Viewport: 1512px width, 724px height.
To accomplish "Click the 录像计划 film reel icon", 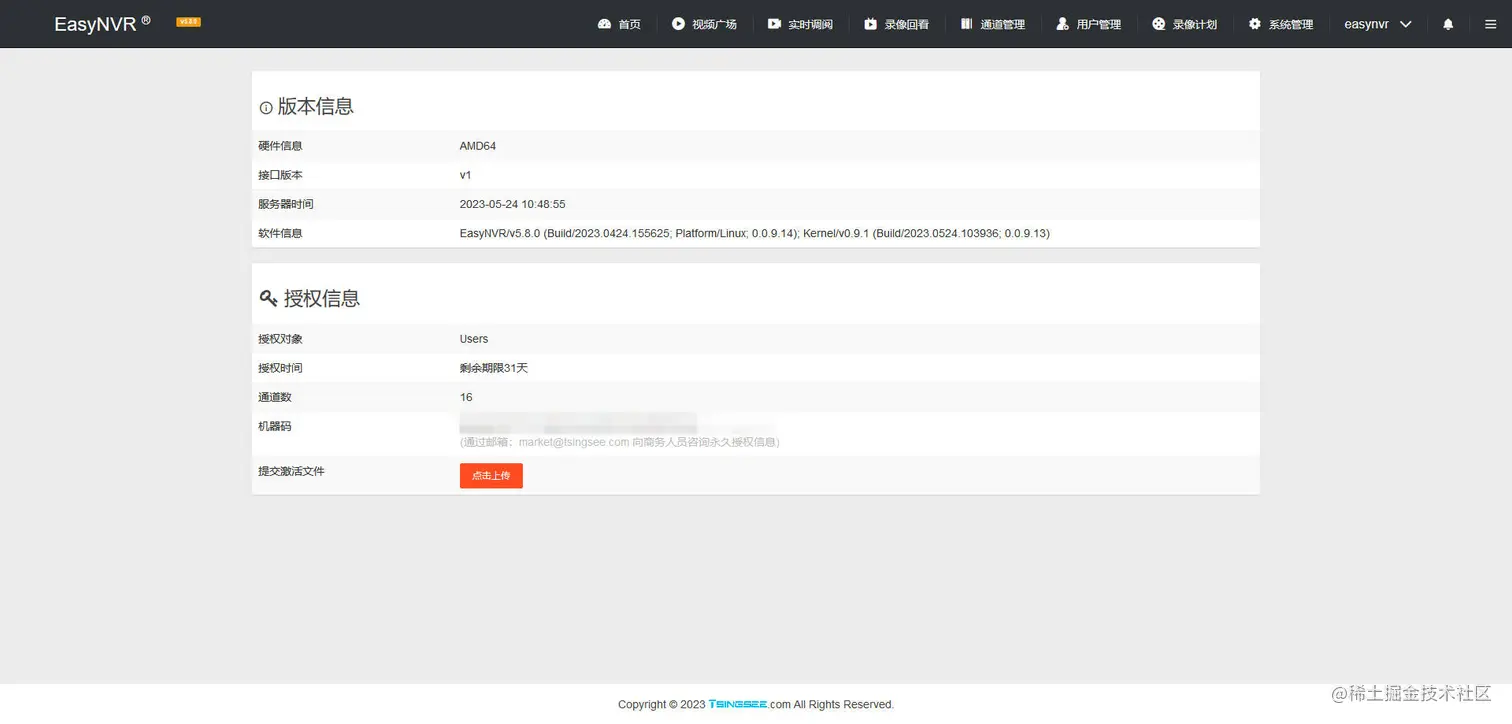I will click(x=1159, y=24).
